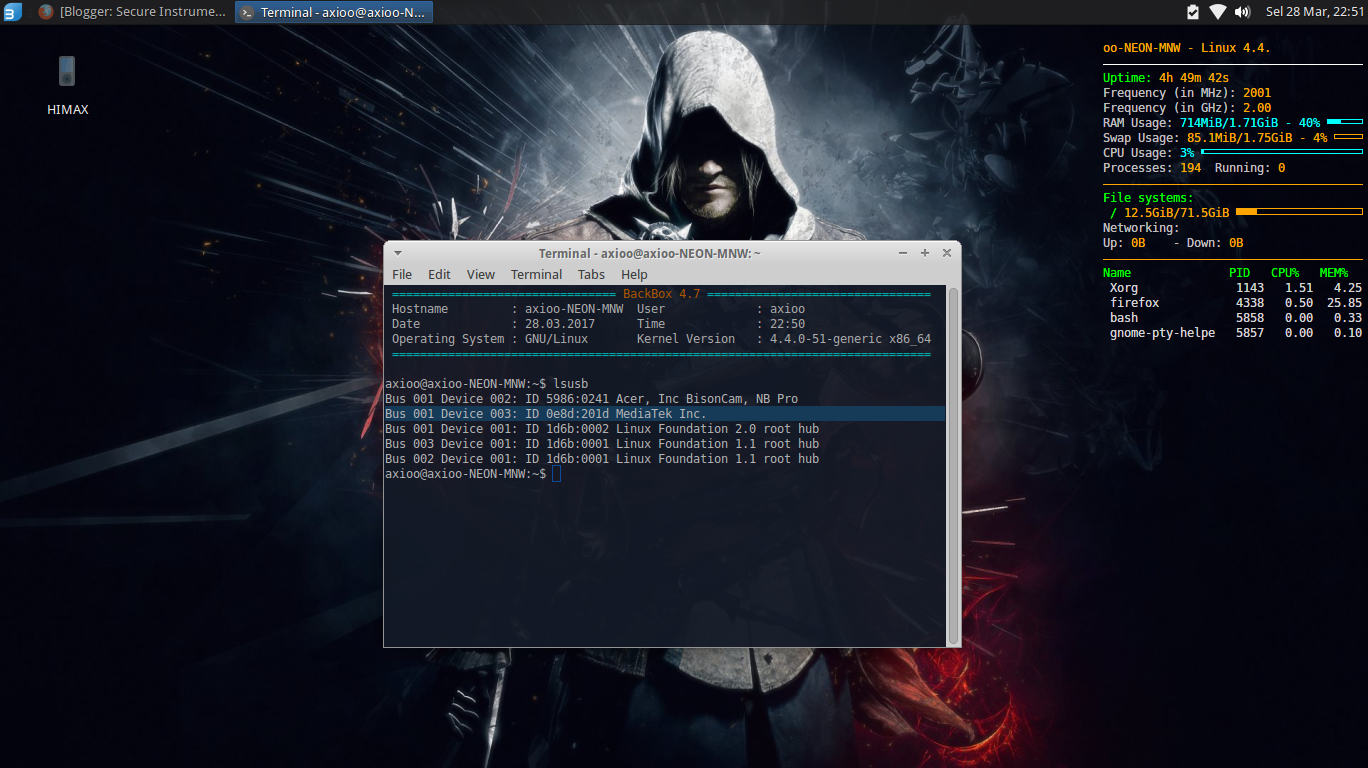Switch to the Blogger Firefox window in taskbar
Image resolution: width=1368 pixels, height=768 pixels.
click(132, 12)
